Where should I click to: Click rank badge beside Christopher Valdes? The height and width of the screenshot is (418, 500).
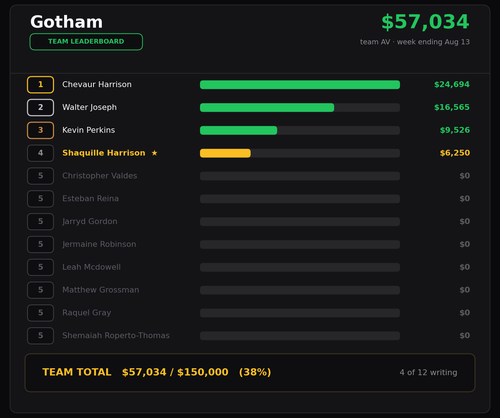coord(40,176)
